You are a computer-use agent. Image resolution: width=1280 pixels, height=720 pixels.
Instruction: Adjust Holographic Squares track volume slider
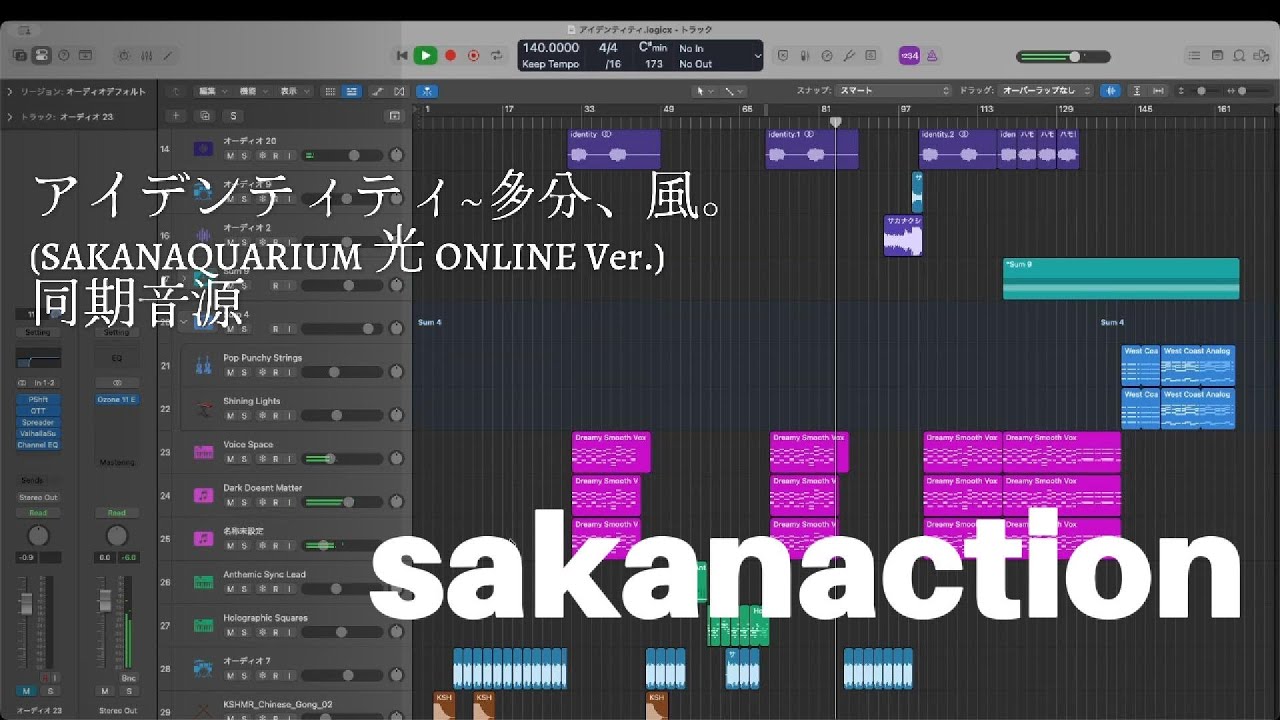click(x=342, y=633)
